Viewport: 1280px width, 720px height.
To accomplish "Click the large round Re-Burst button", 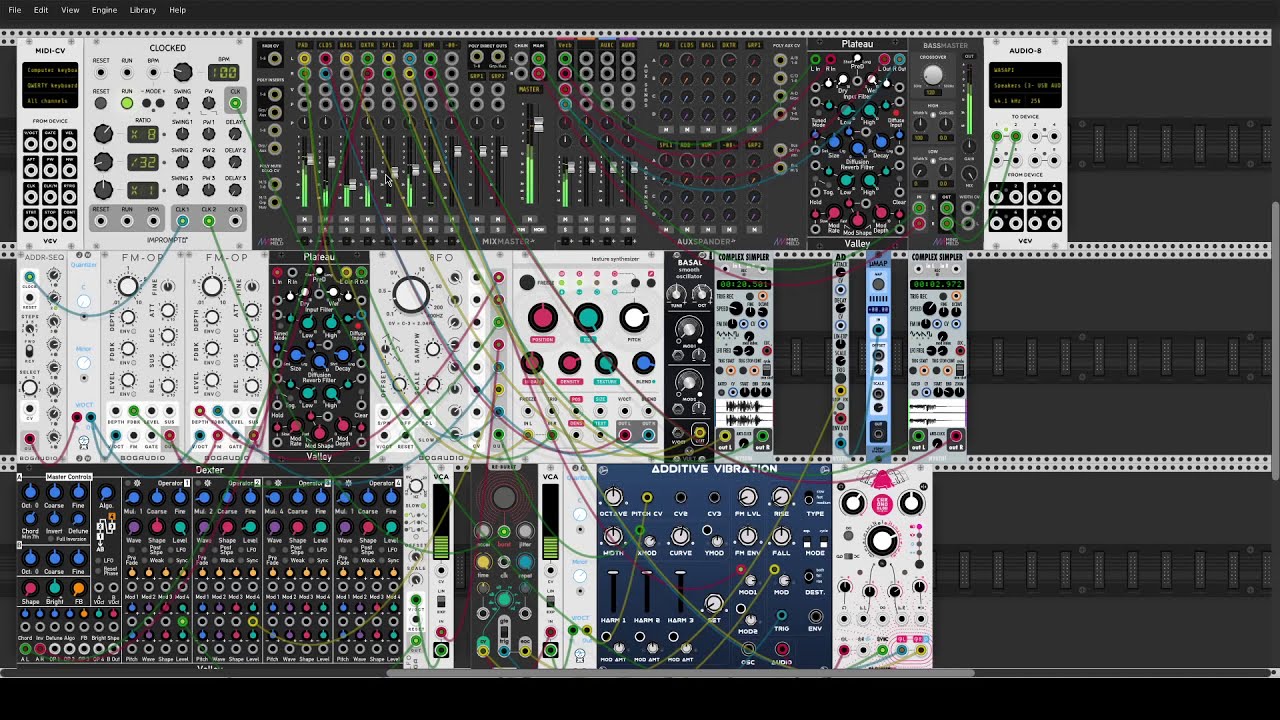I will coord(504,497).
